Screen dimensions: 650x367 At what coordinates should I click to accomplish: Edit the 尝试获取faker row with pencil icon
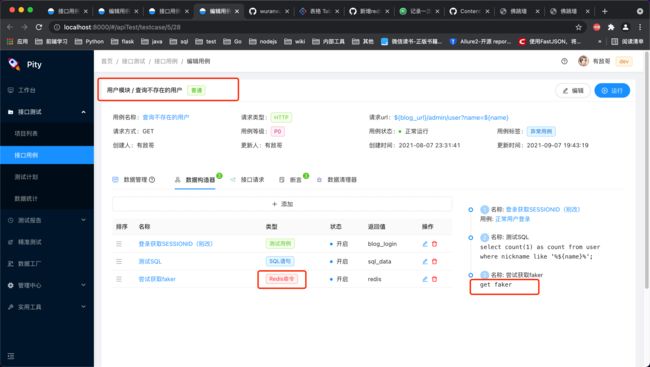pyautogui.click(x=425, y=279)
